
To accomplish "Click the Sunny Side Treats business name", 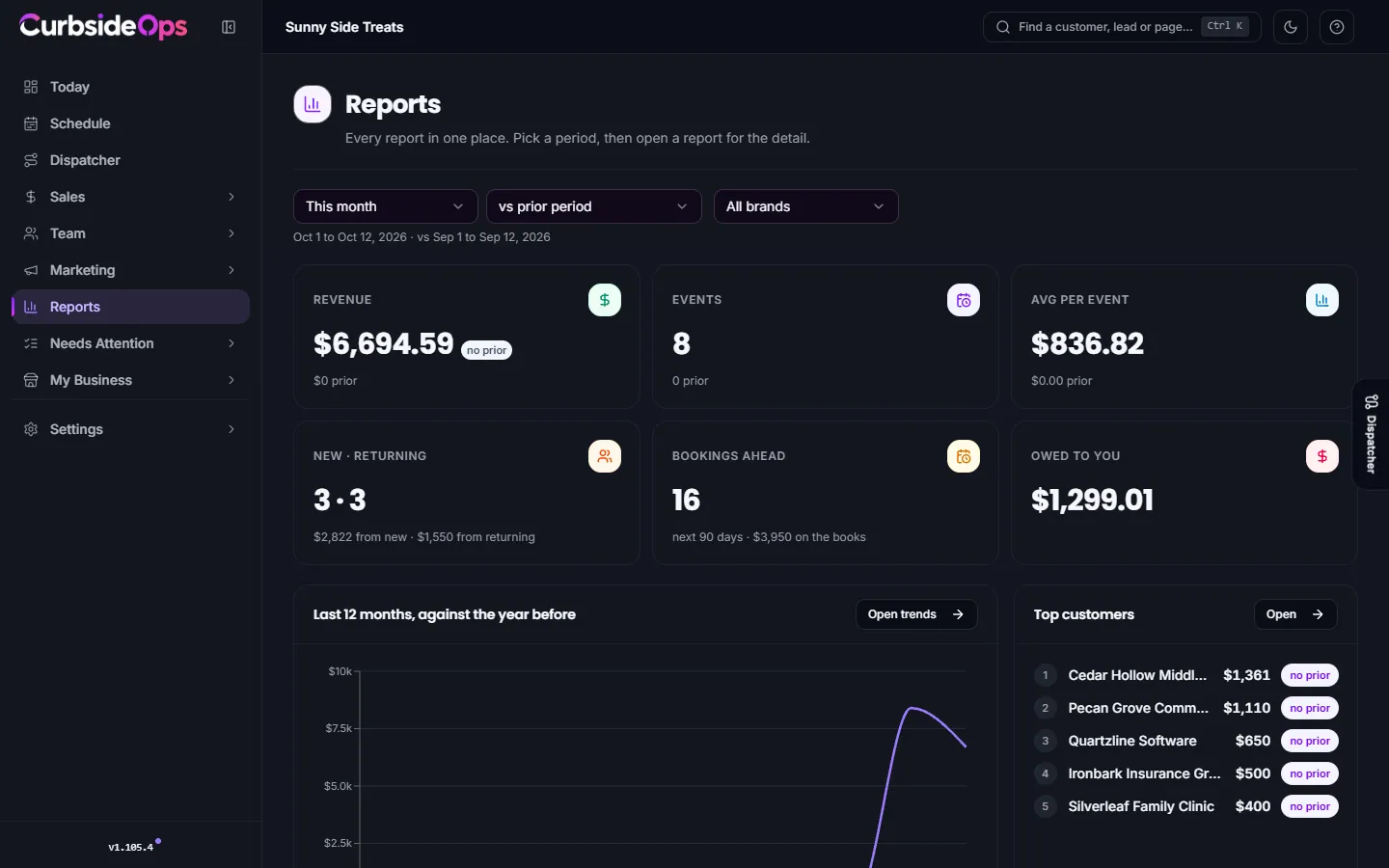I will pyautogui.click(x=344, y=27).
